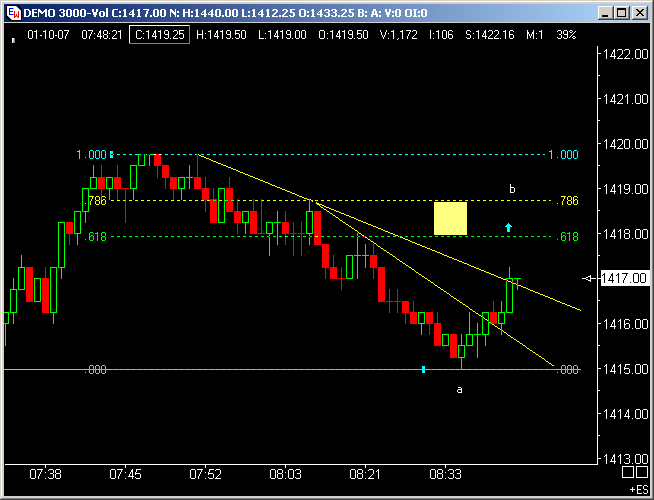654x500 pixels.
Task: Click the +ES symbol label
Action: pos(639,489)
